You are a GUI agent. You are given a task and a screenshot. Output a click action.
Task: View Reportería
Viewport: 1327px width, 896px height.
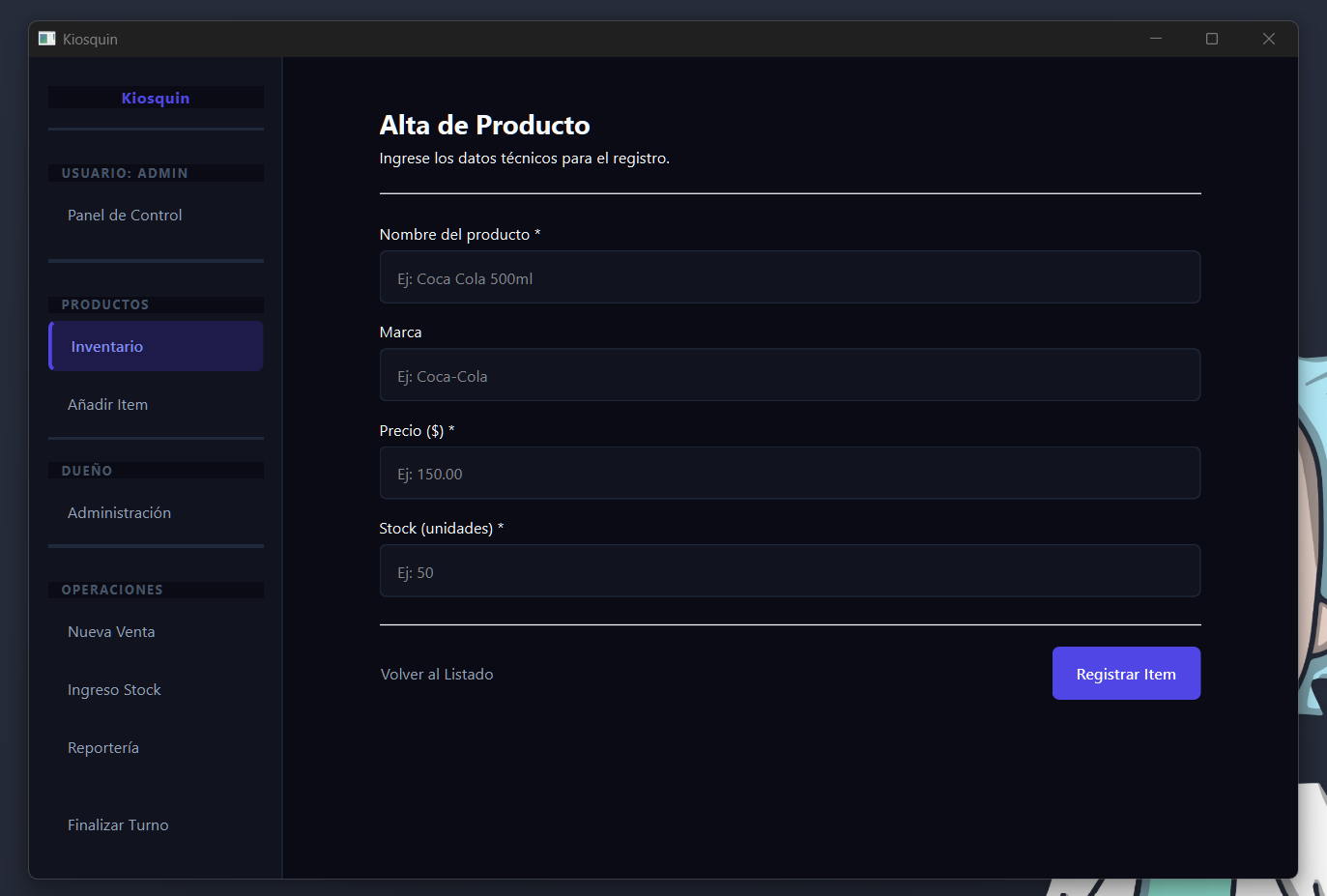click(x=102, y=747)
